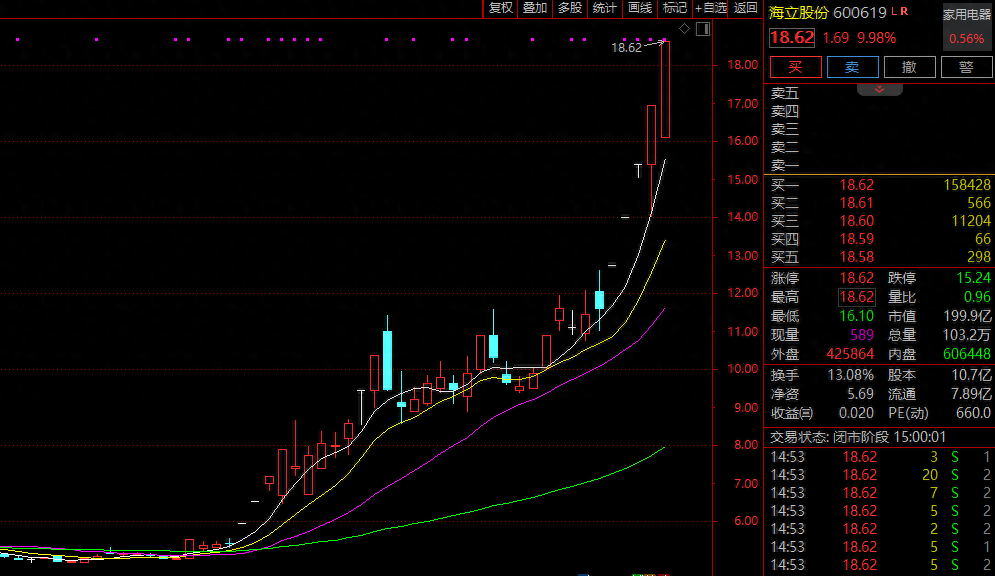995x576 pixels.
Task: Click the current price 18.62 box
Action: [x=792, y=38]
